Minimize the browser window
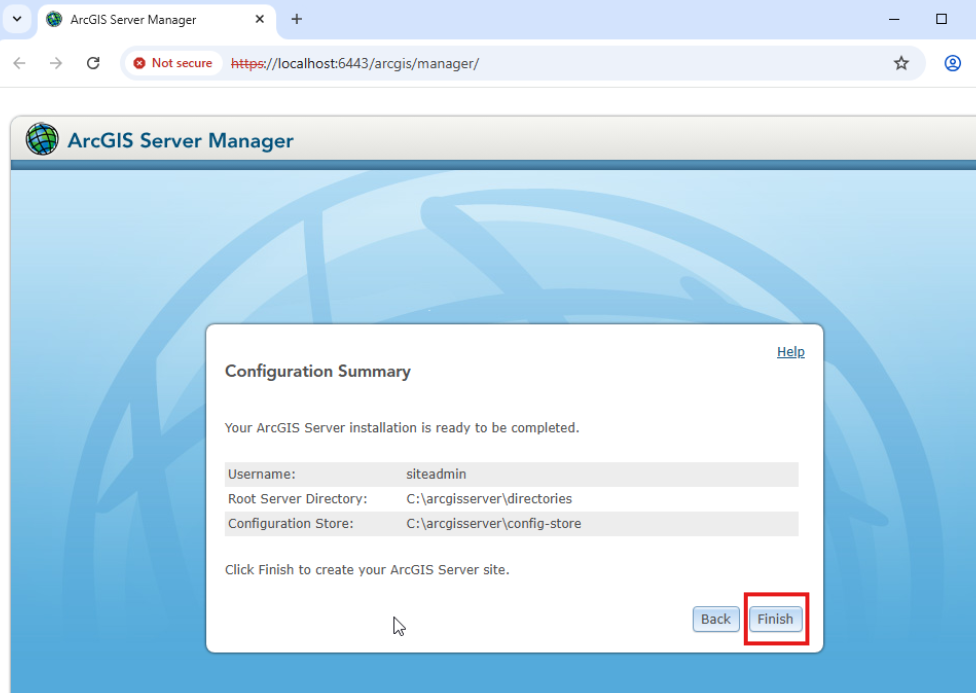This screenshot has height=693, width=976. tap(894, 19)
